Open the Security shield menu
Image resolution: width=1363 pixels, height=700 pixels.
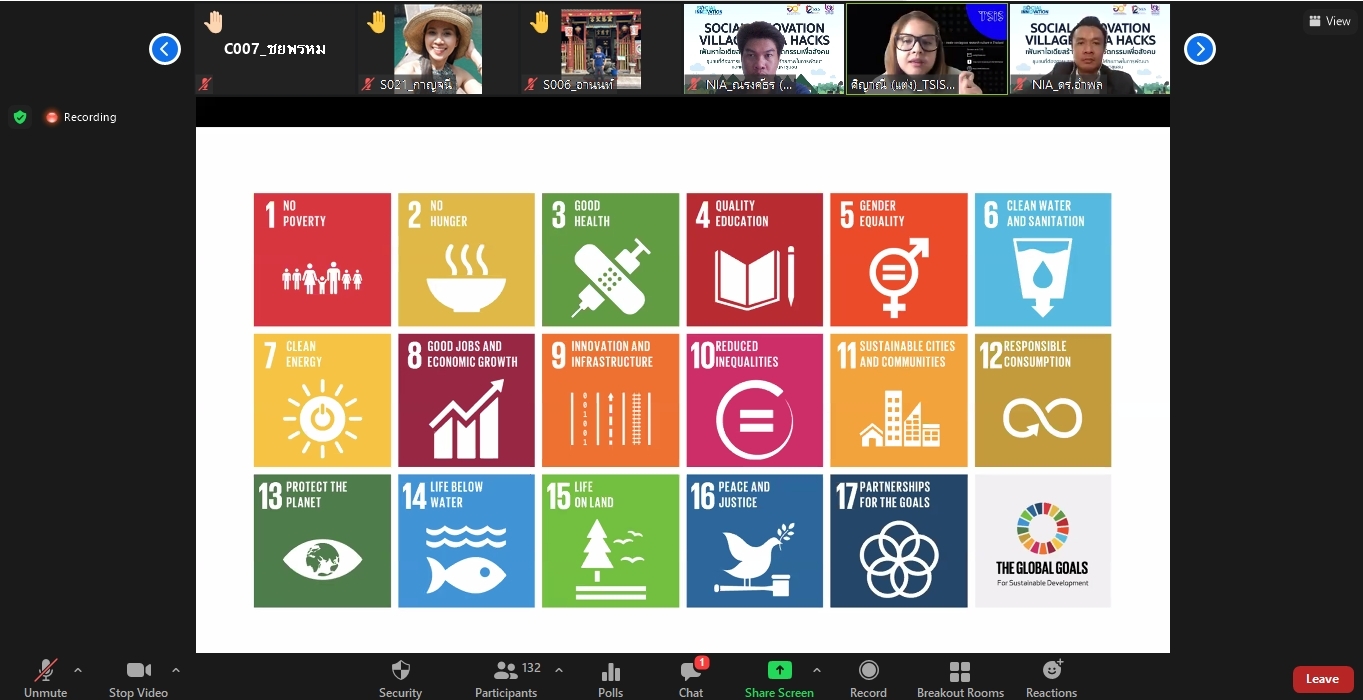400,678
